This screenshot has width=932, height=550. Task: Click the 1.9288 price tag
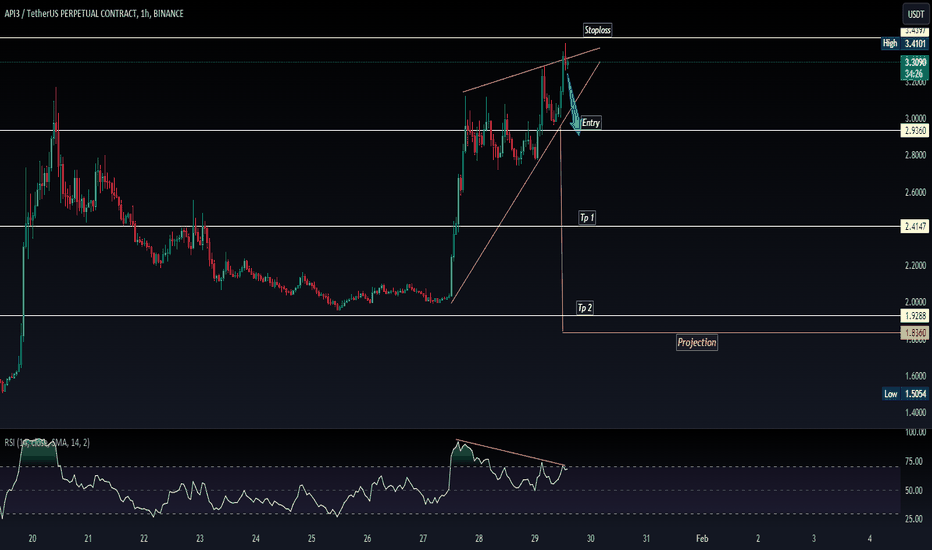[x=915, y=316]
